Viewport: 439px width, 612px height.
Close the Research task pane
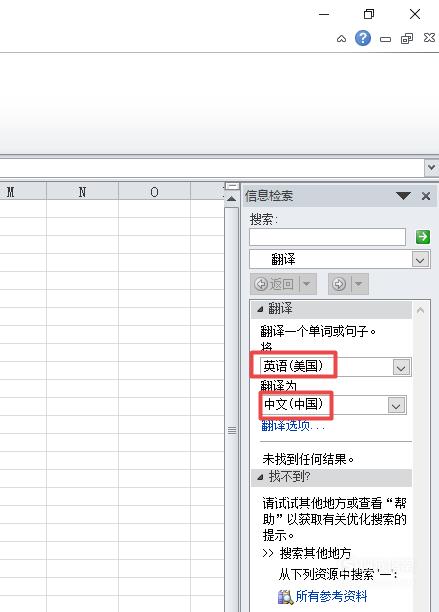pyautogui.click(x=426, y=196)
